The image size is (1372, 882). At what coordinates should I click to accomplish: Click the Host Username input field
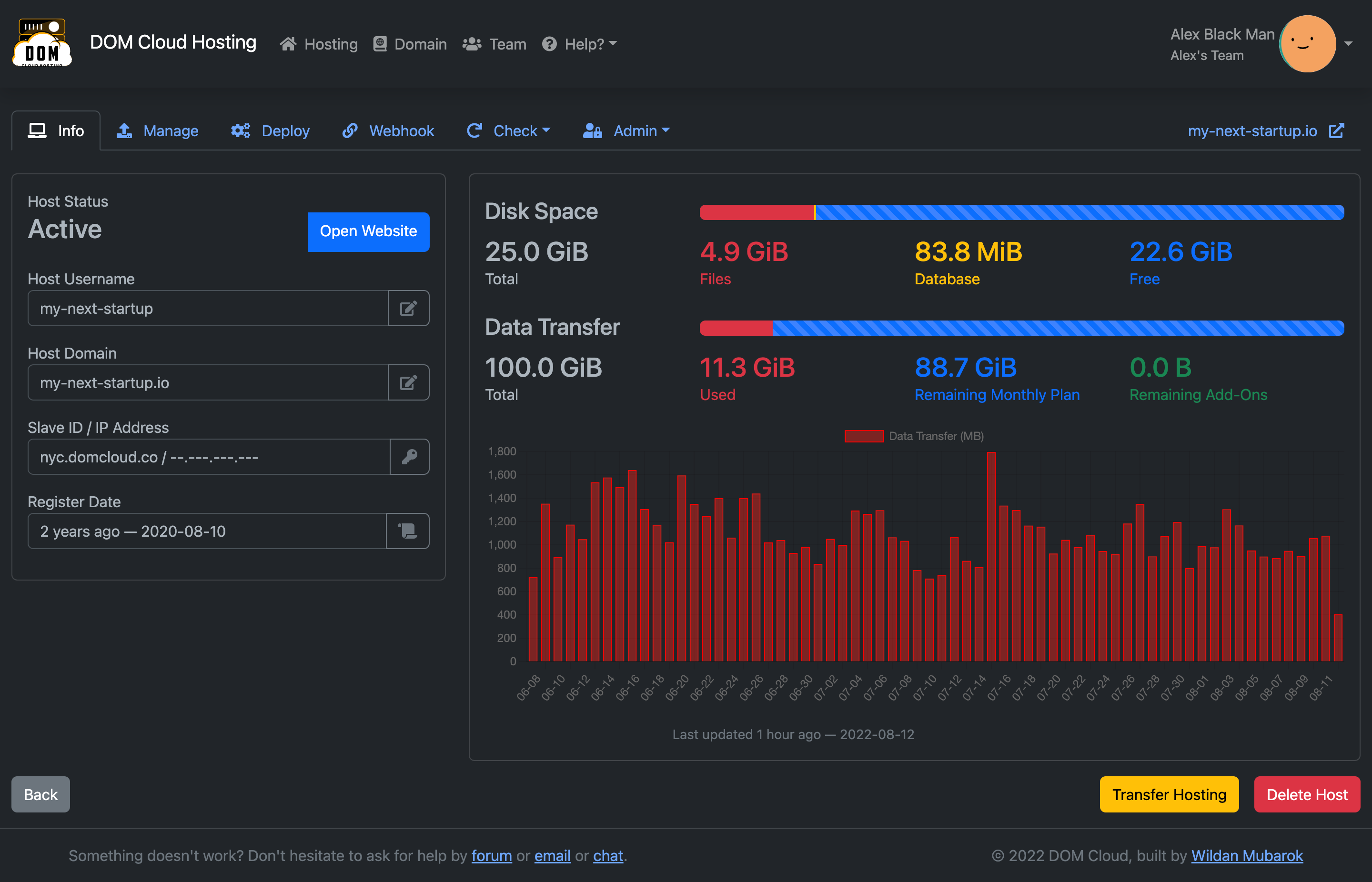[208, 308]
